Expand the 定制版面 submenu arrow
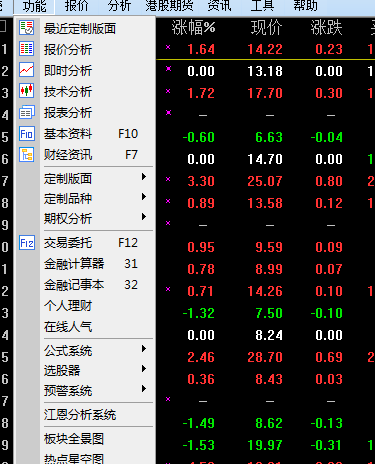This screenshot has height=464, width=375. pos(144,177)
